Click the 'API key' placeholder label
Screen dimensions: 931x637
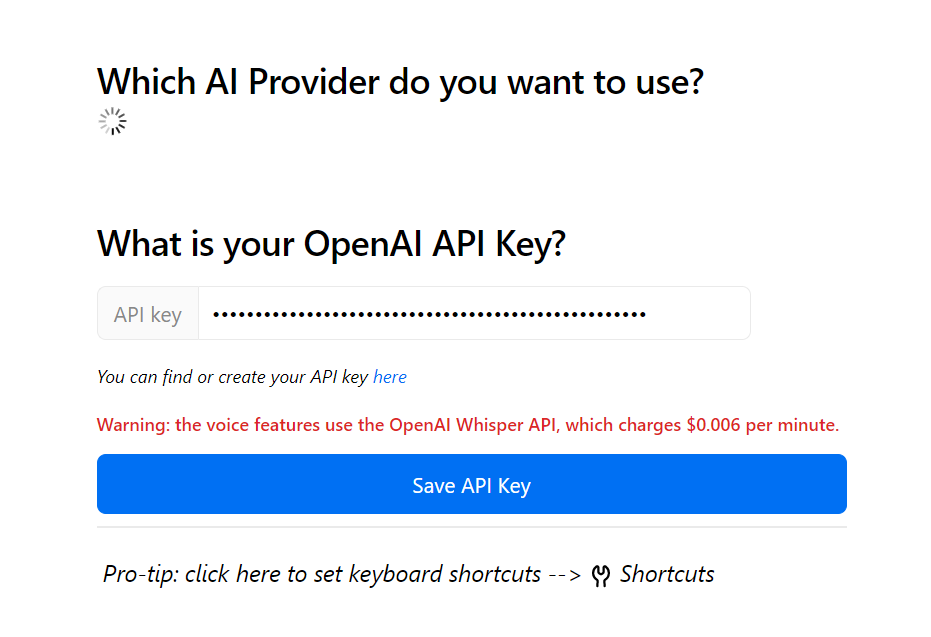147,313
